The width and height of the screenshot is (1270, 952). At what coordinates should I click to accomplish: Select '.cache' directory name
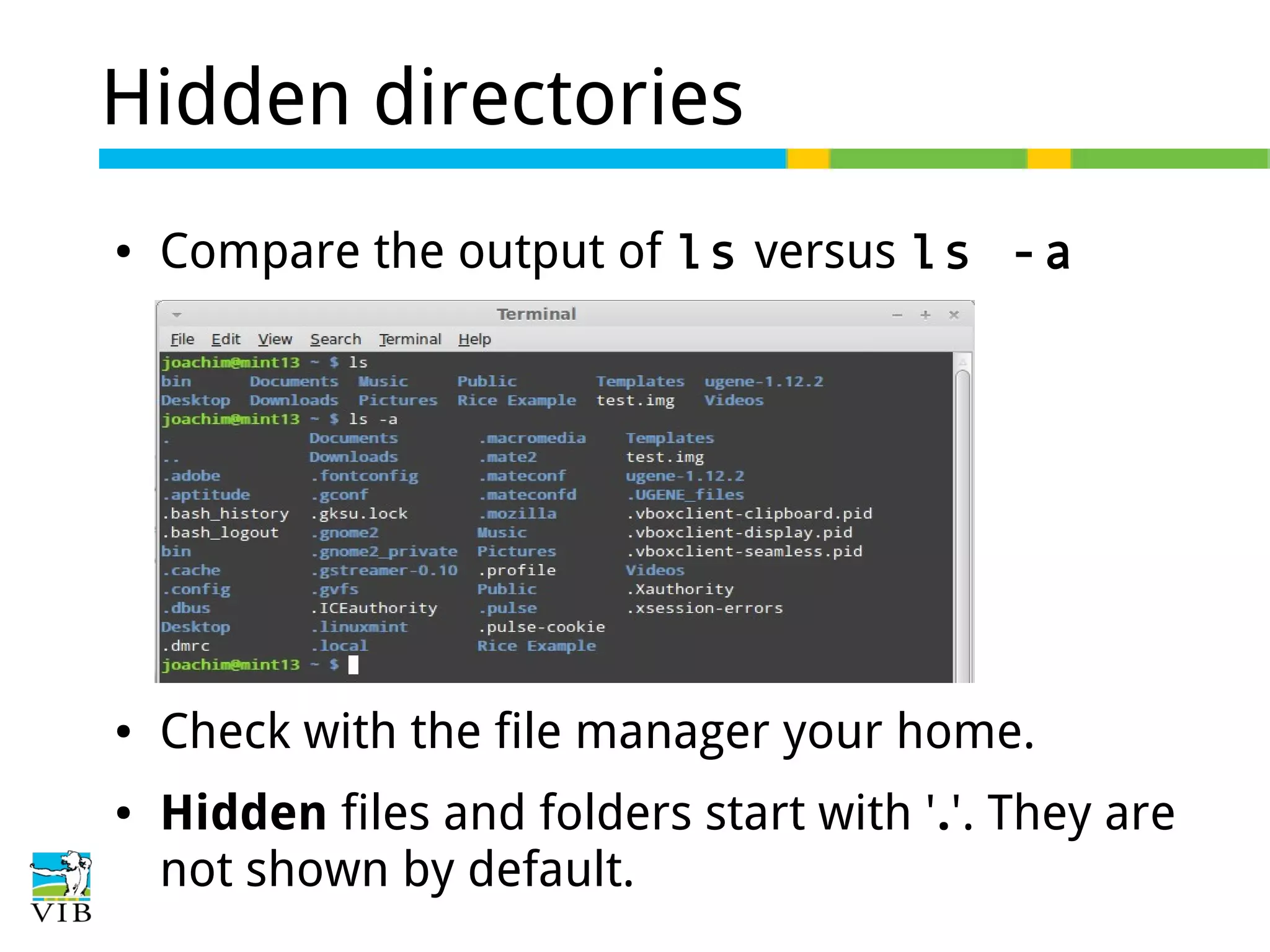click(191, 570)
